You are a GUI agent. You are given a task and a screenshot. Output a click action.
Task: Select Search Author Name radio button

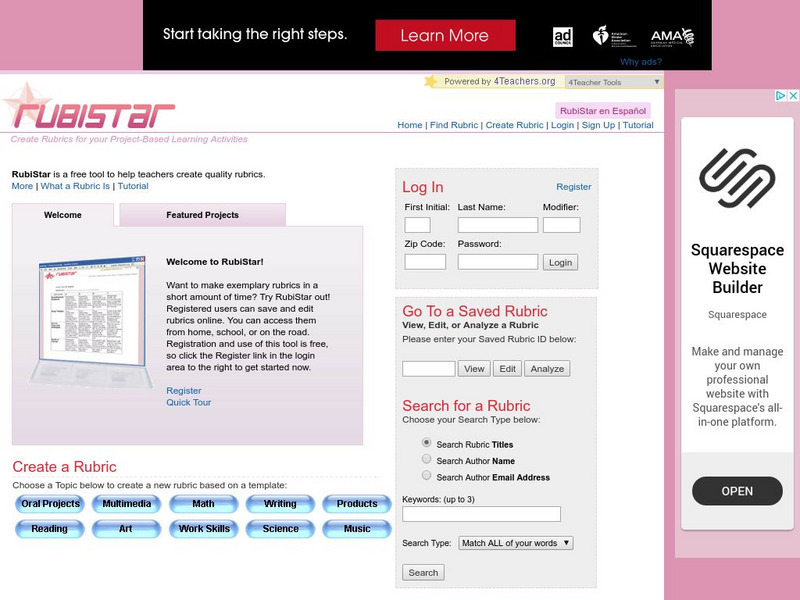(427, 460)
